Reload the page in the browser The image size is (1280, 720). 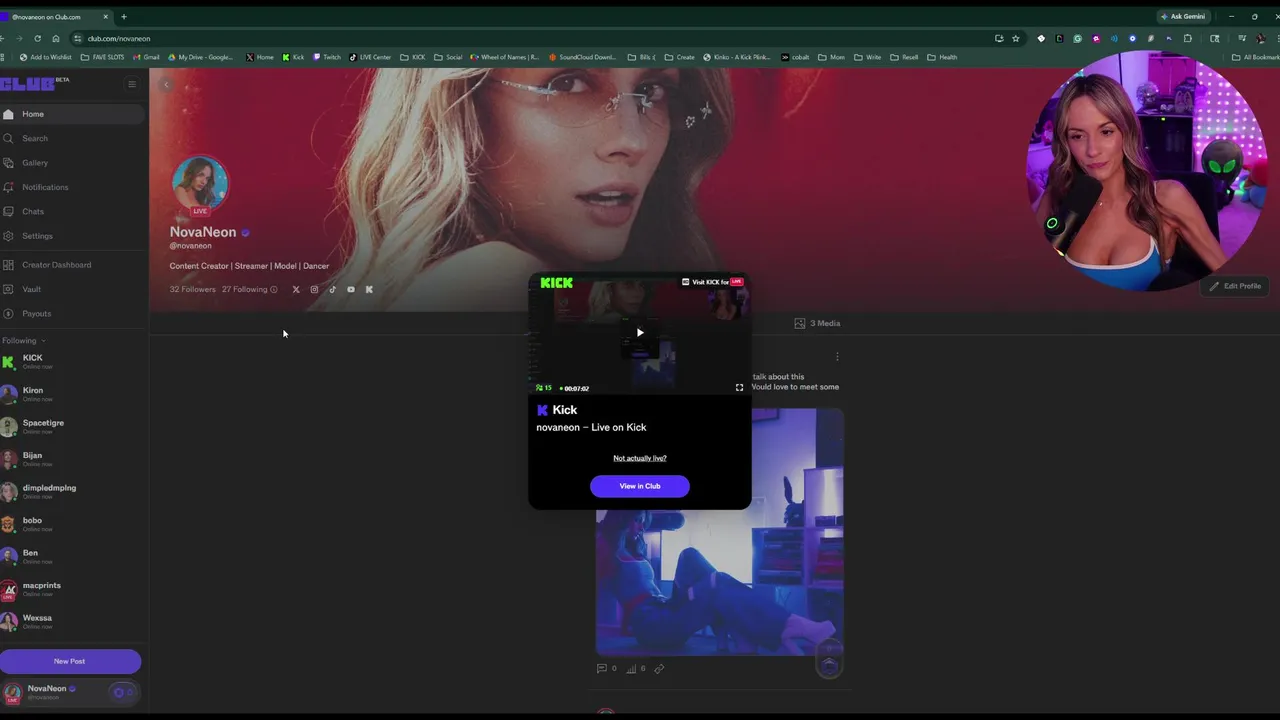click(x=37, y=38)
